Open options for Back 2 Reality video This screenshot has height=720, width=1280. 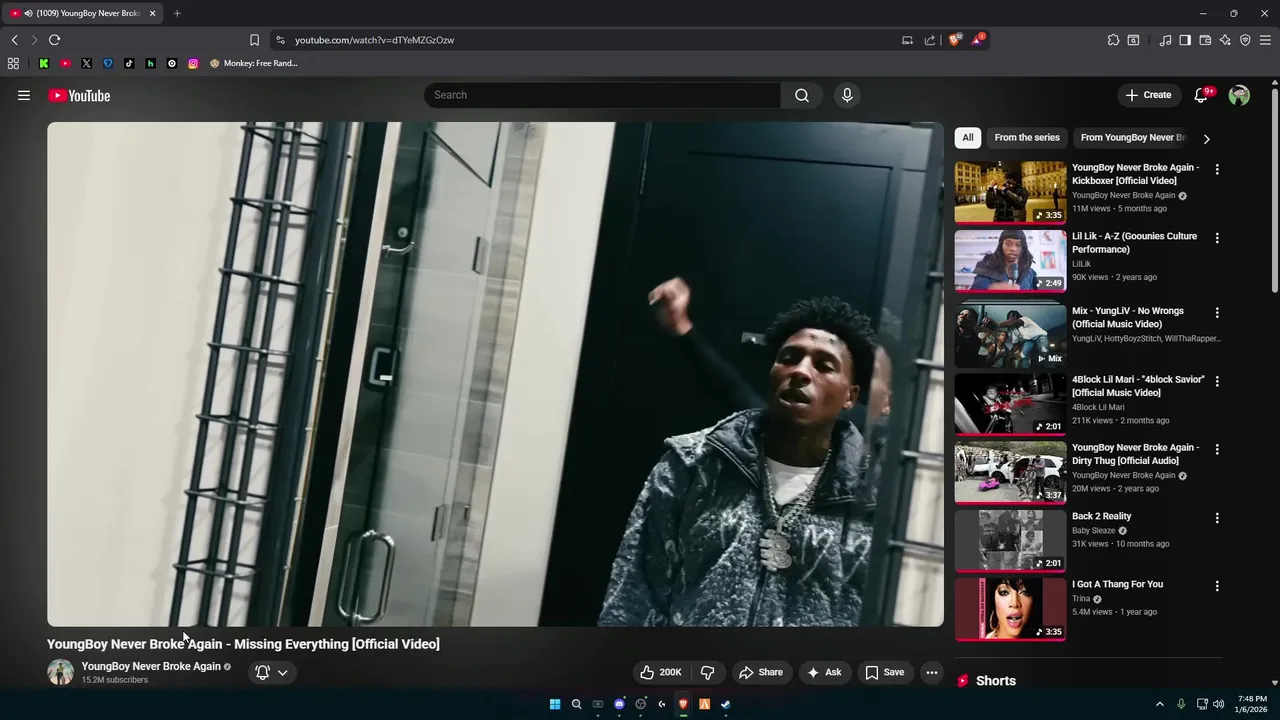tap(1217, 518)
